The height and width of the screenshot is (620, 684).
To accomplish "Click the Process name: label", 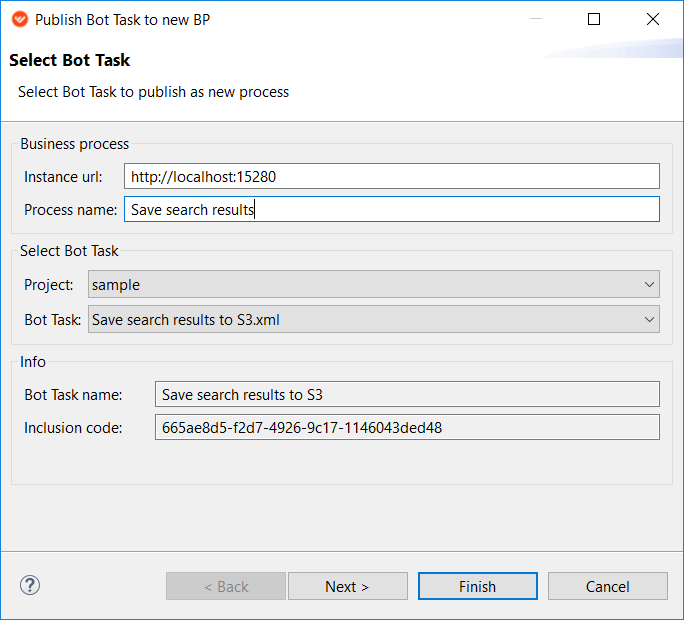I will [x=71, y=210].
